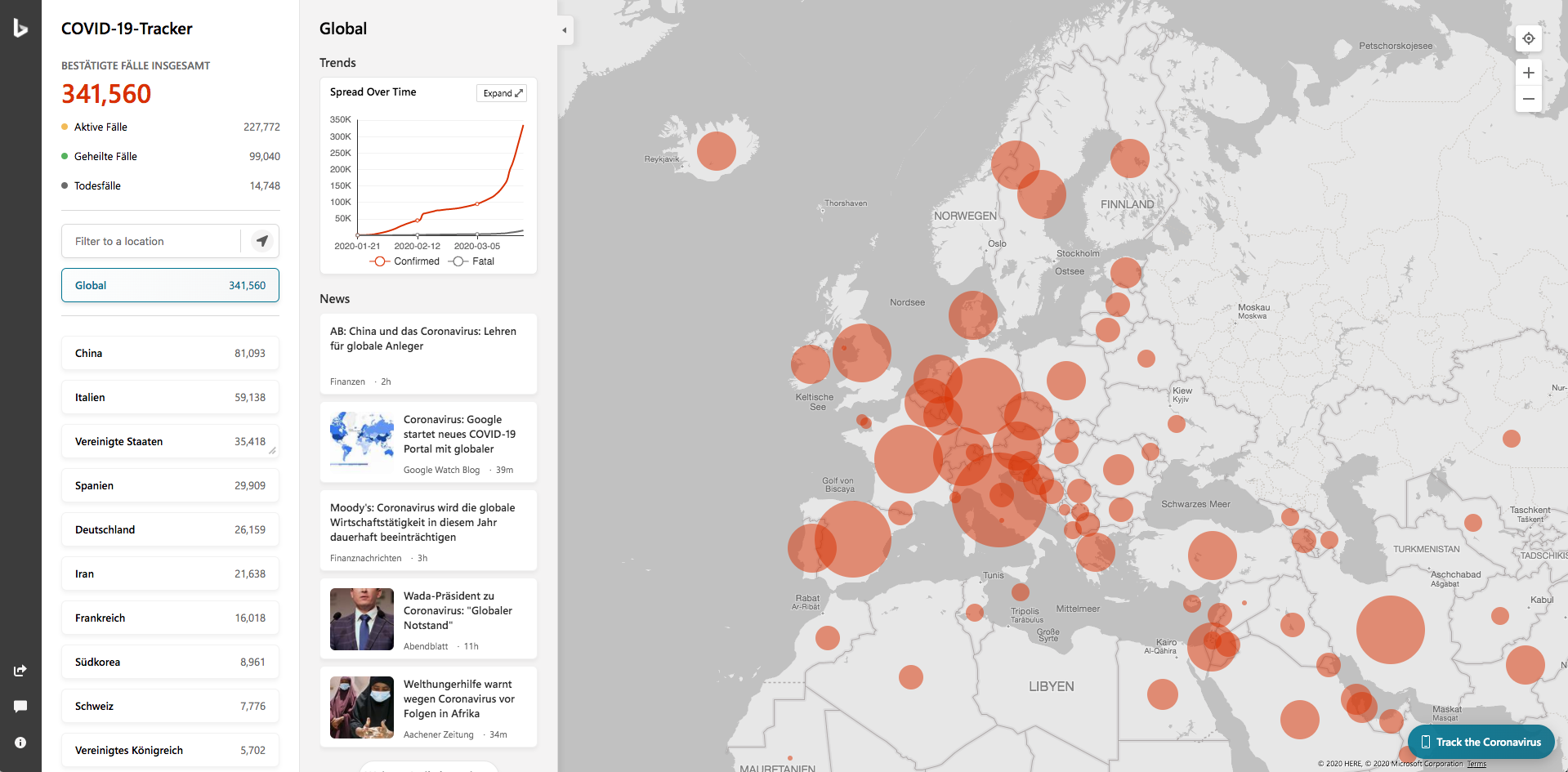This screenshot has height=772, width=1568.
Task: Expand the Spread Over Time chart
Action: (501, 92)
